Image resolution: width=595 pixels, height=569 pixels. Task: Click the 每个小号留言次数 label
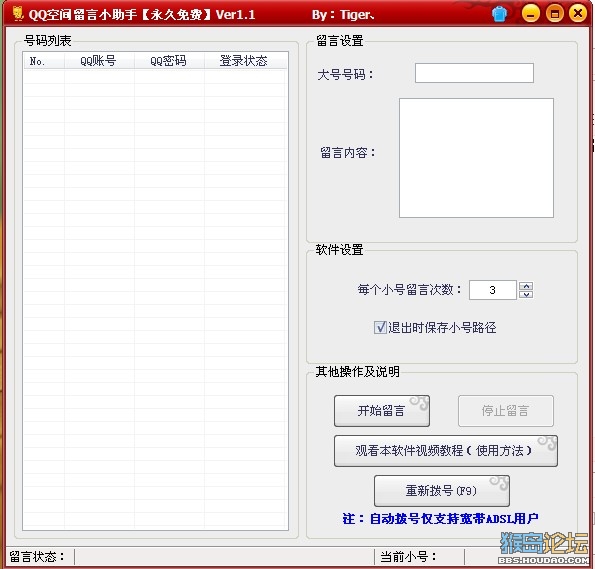(409, 290)
